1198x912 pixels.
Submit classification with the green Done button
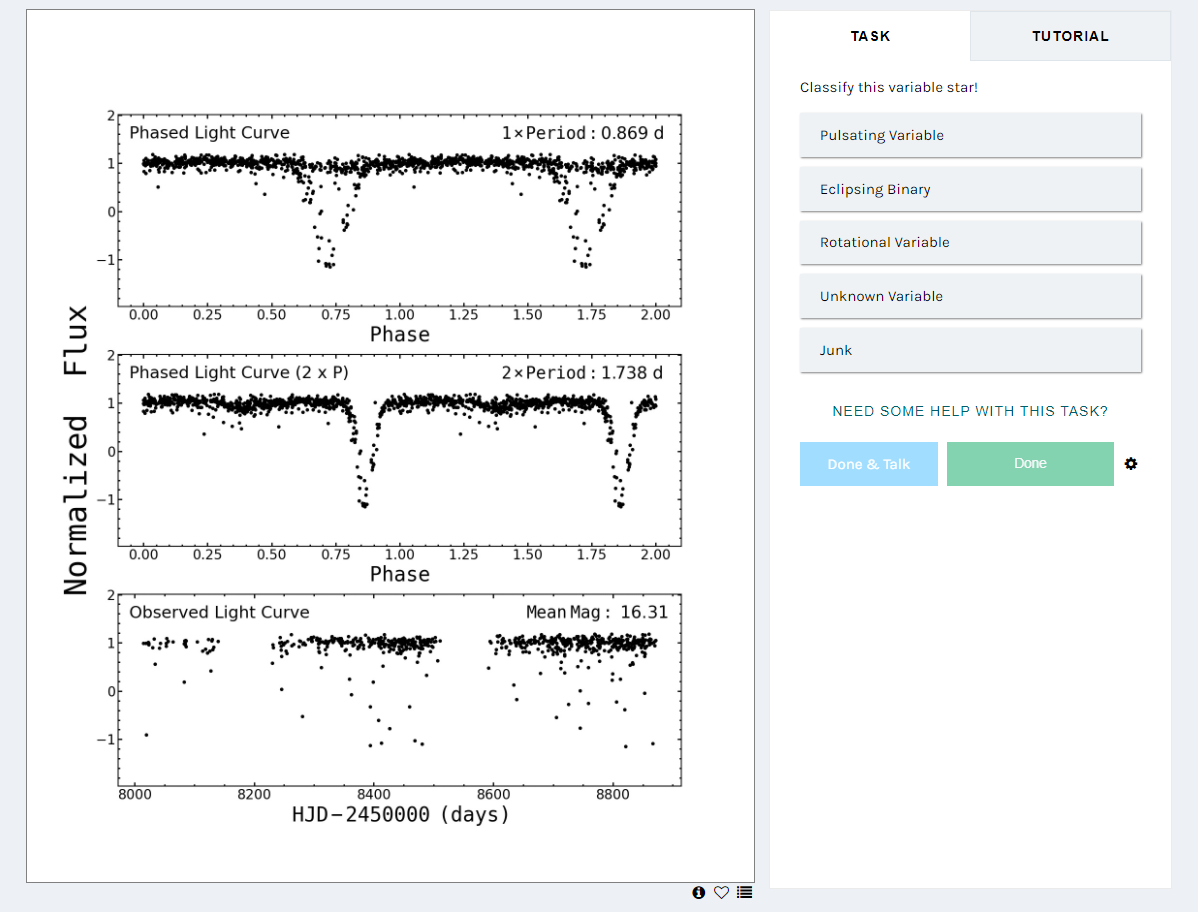click(x=1030, y=464)
